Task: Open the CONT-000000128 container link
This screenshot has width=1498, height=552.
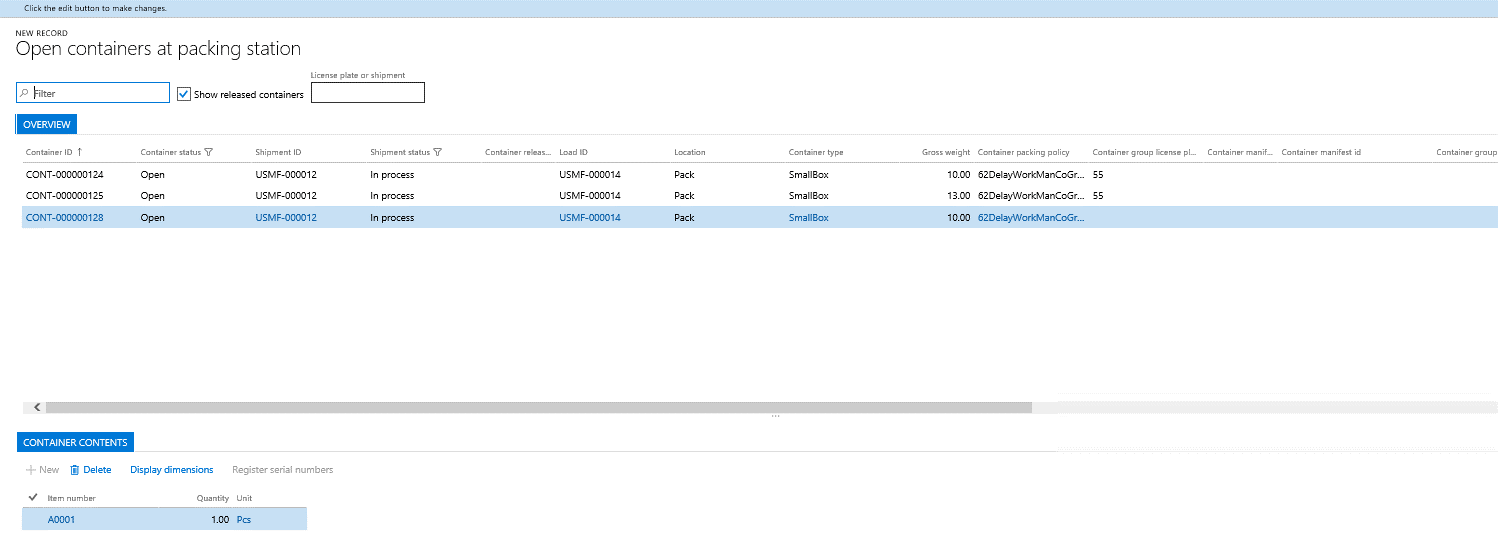Action: point(64,218)
